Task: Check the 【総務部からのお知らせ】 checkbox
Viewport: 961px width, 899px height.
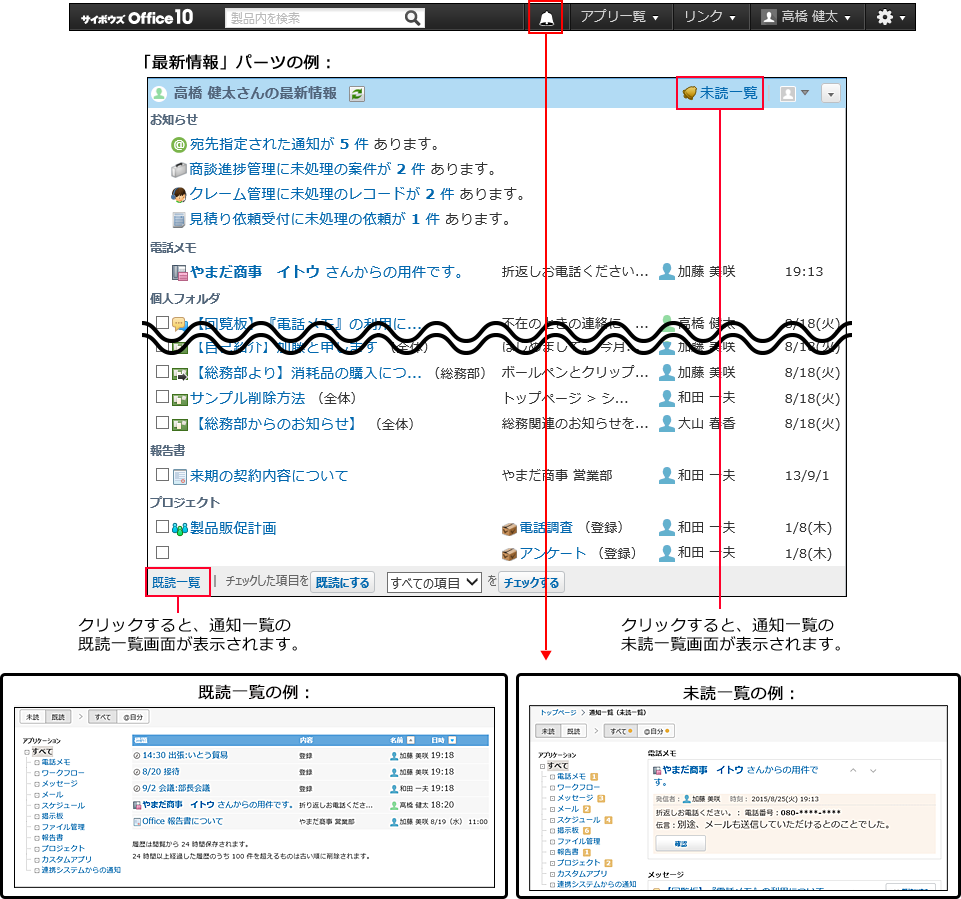Action: click(x=162, y=422)
